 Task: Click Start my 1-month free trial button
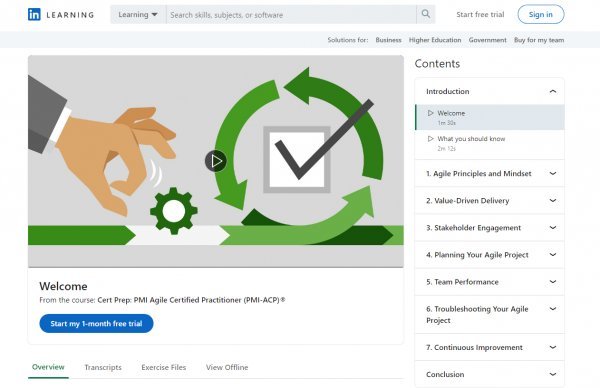coord(96,324)
